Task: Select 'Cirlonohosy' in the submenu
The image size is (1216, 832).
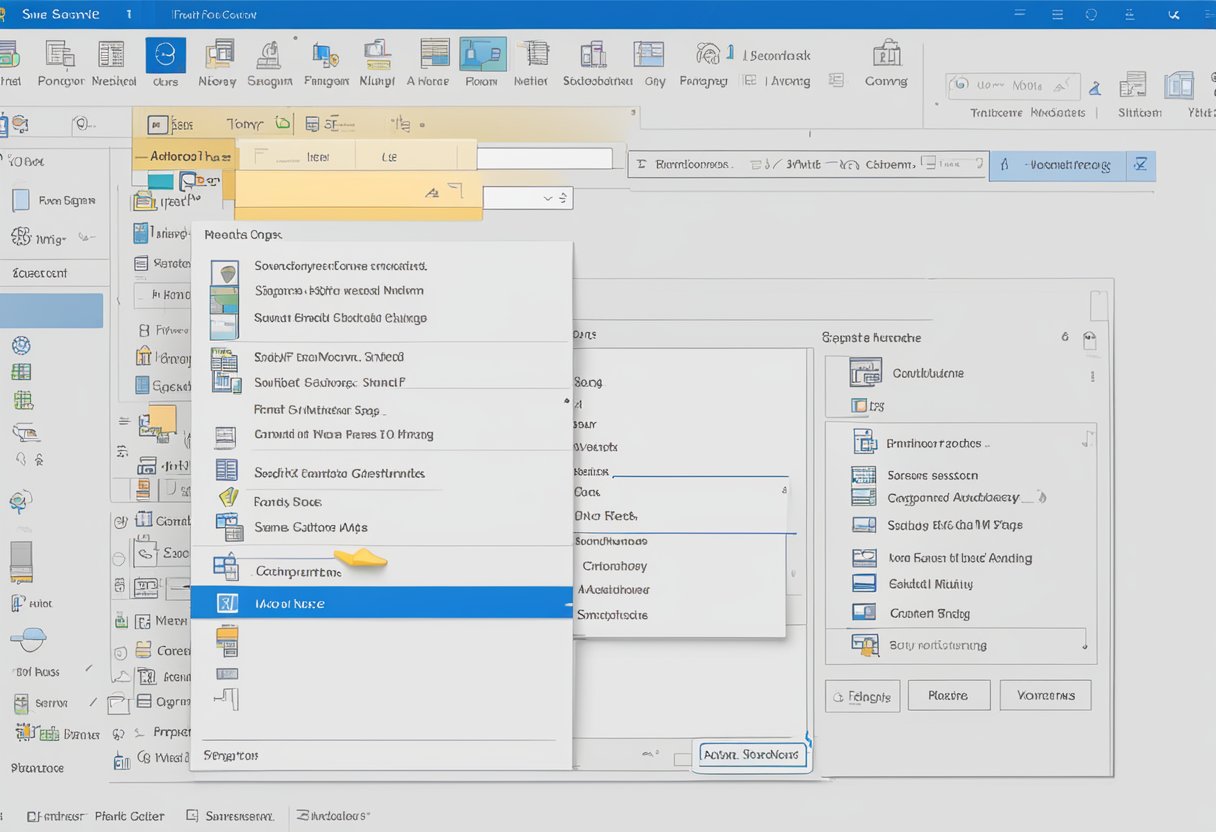Action: 615,566
